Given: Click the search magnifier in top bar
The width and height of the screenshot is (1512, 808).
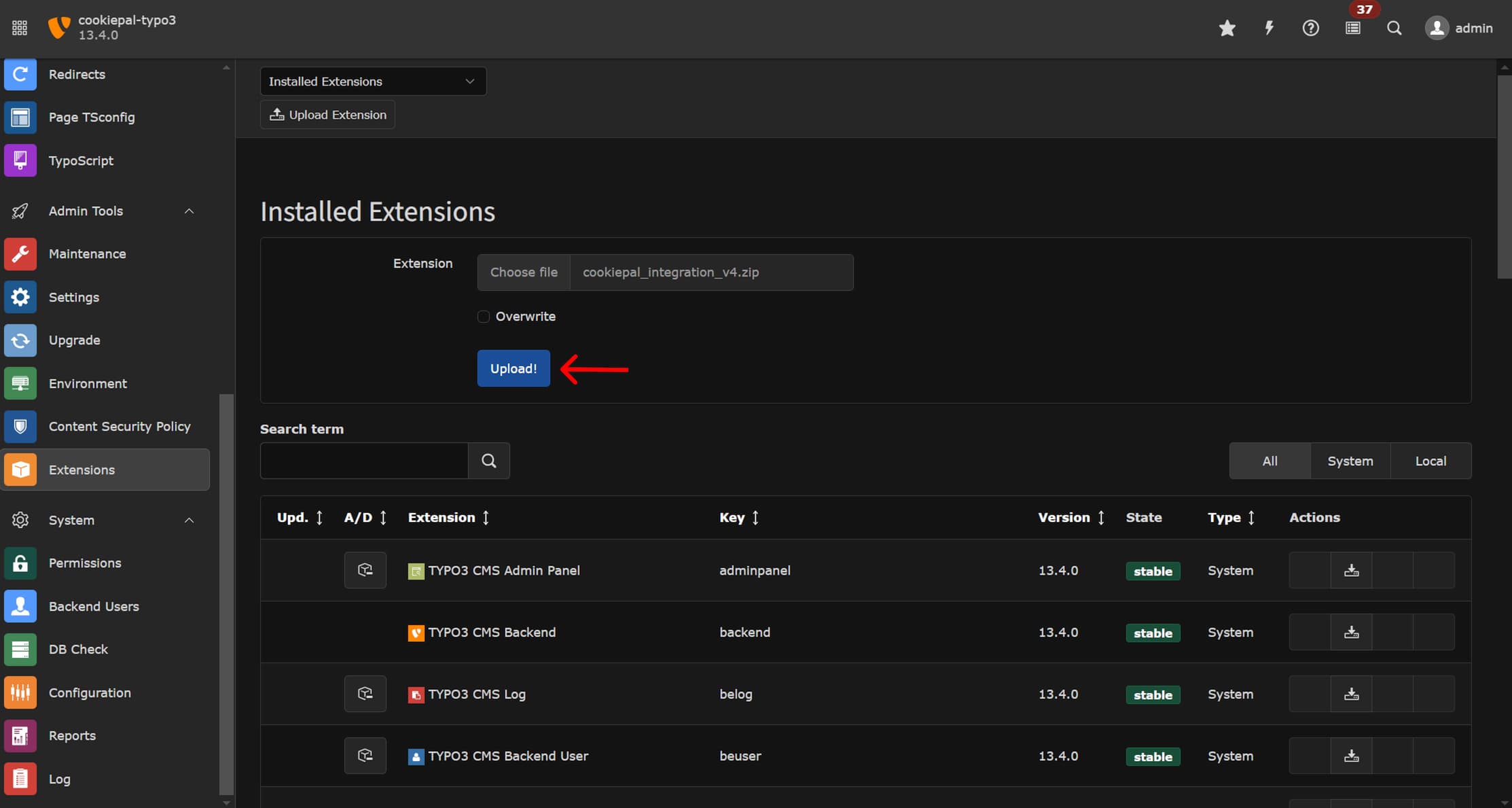Looking at the screenshot, I should [1394, 29].
